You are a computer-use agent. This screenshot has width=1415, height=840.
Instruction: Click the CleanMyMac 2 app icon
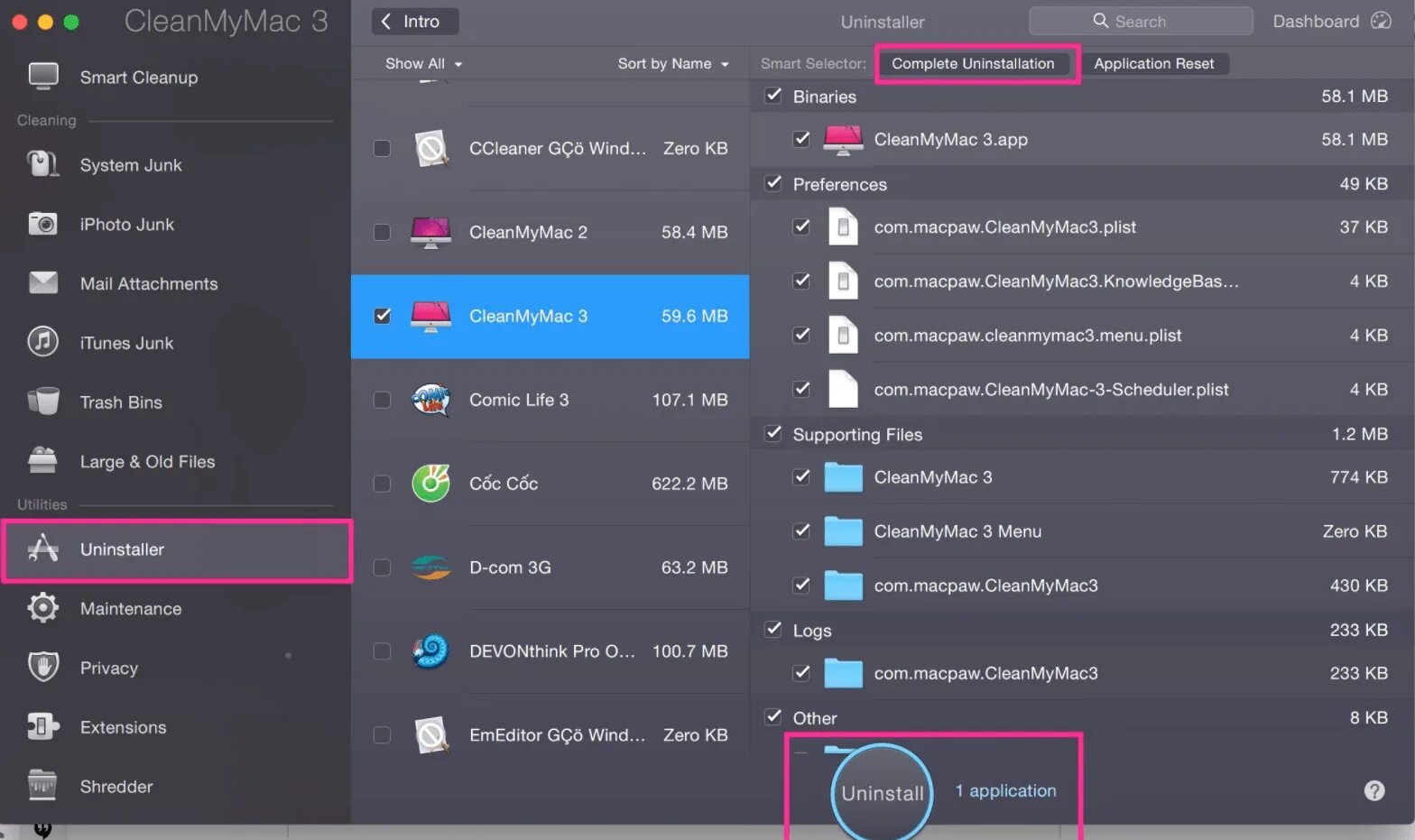[431, 232]
